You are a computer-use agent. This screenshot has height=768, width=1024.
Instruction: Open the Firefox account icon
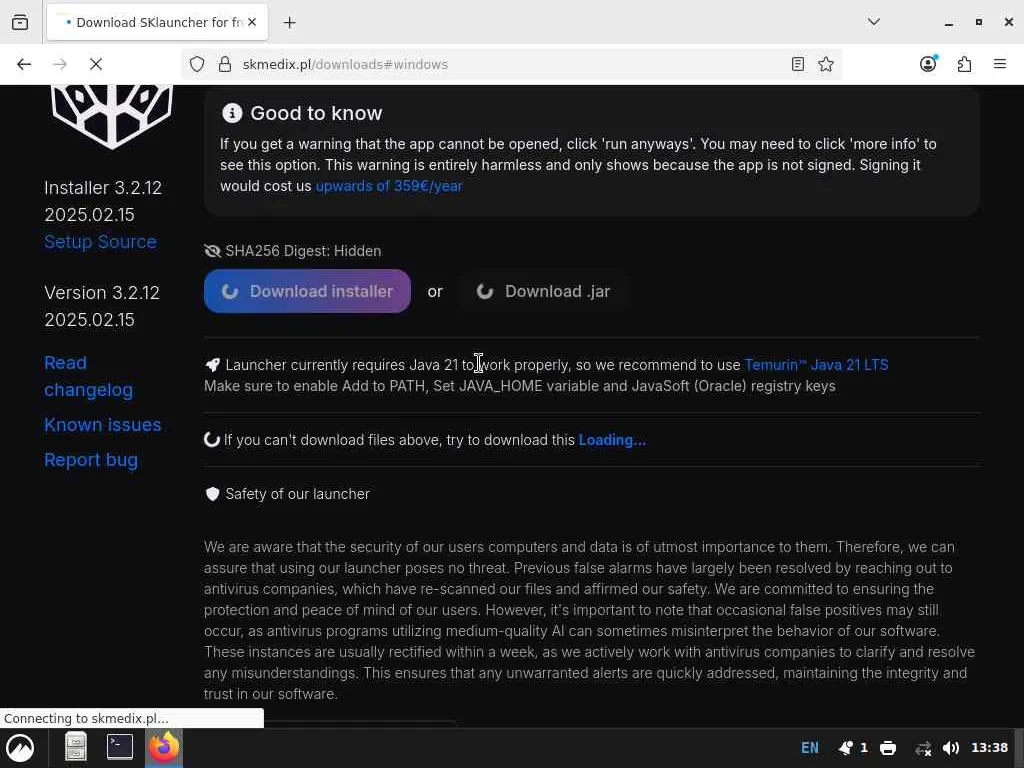[x=928, y=63]
